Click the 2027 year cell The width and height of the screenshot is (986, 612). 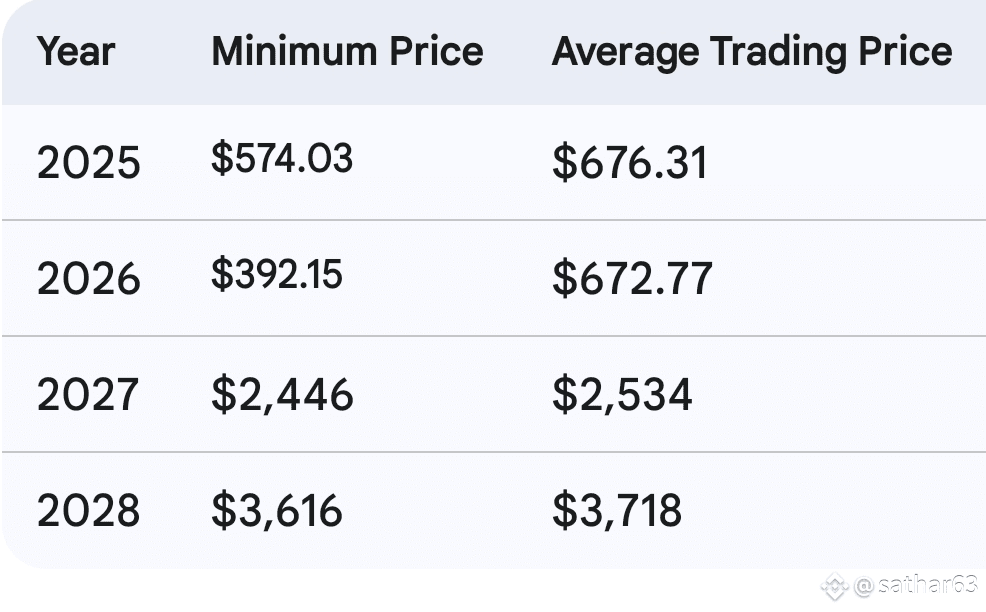pos(89,394)
